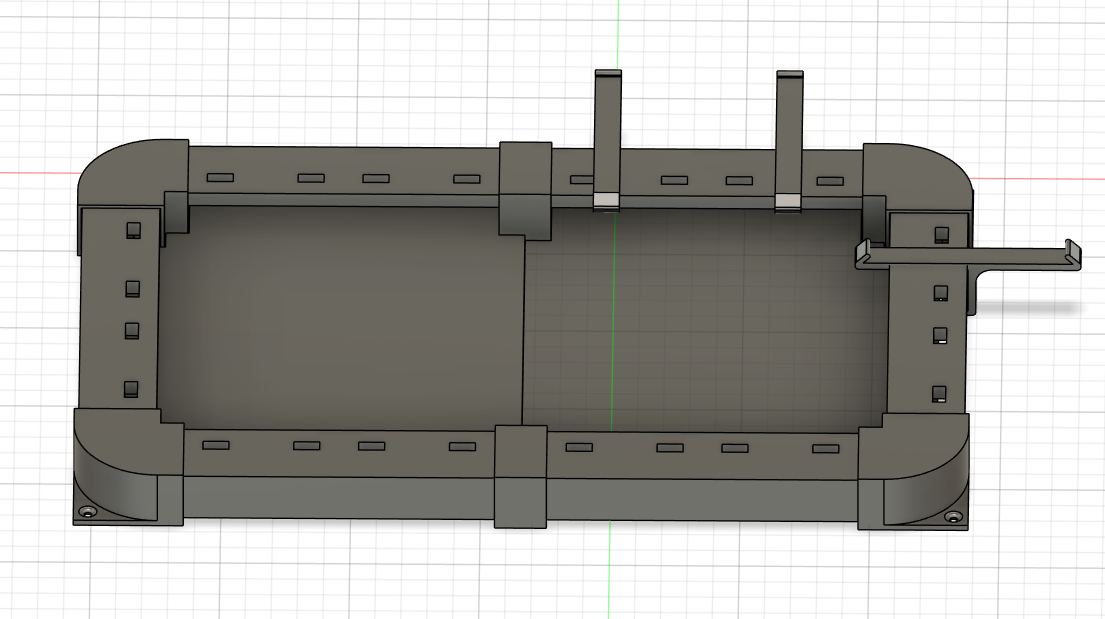The width and height of the screenshot is (1105, 619).
Task: Select the top center connector block
Action: [525, 189]
